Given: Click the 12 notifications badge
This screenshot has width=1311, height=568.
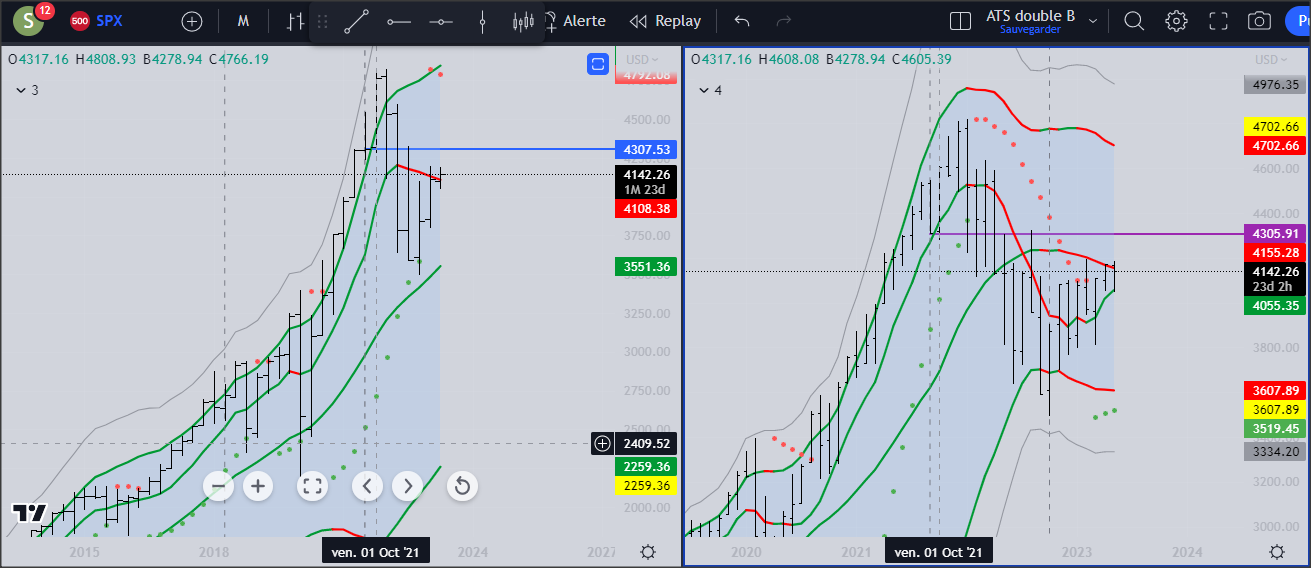Looking at the screenshot, I should click(x=45, y=11).
